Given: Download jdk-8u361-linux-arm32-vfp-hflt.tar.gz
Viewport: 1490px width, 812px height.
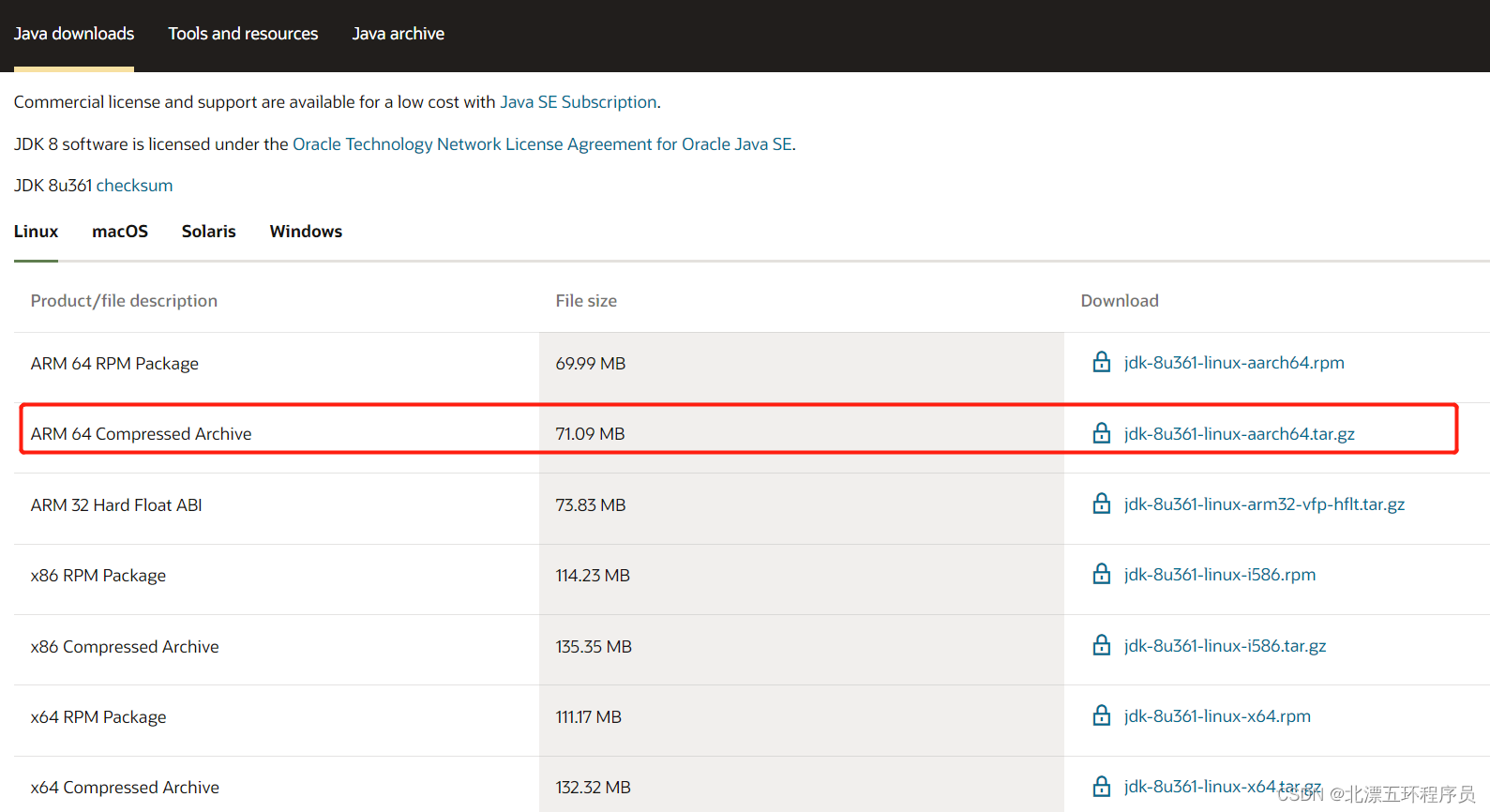Looking at the screenshot, I should [1264, 504].
